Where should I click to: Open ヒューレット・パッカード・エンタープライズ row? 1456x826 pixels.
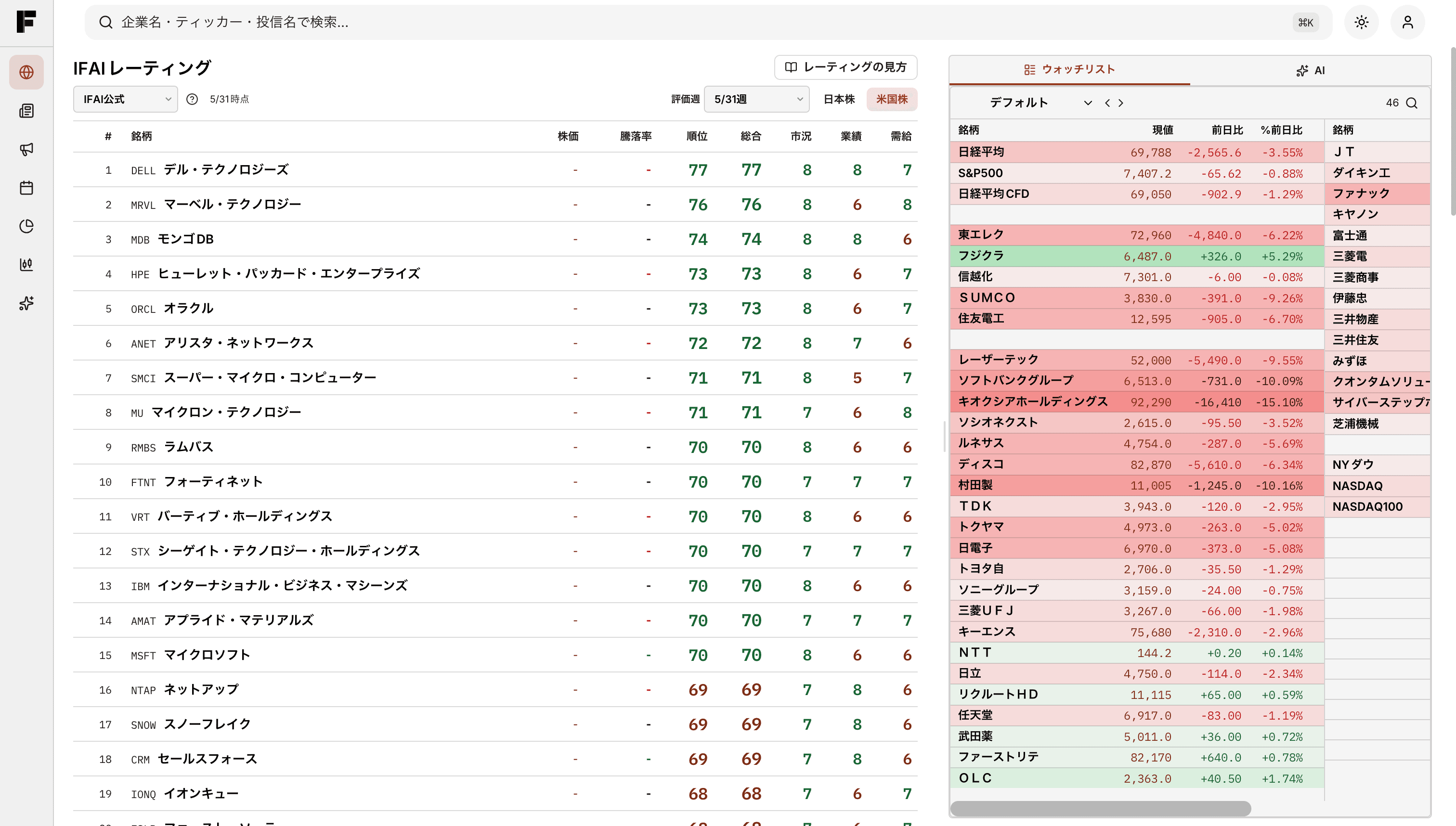495,273
